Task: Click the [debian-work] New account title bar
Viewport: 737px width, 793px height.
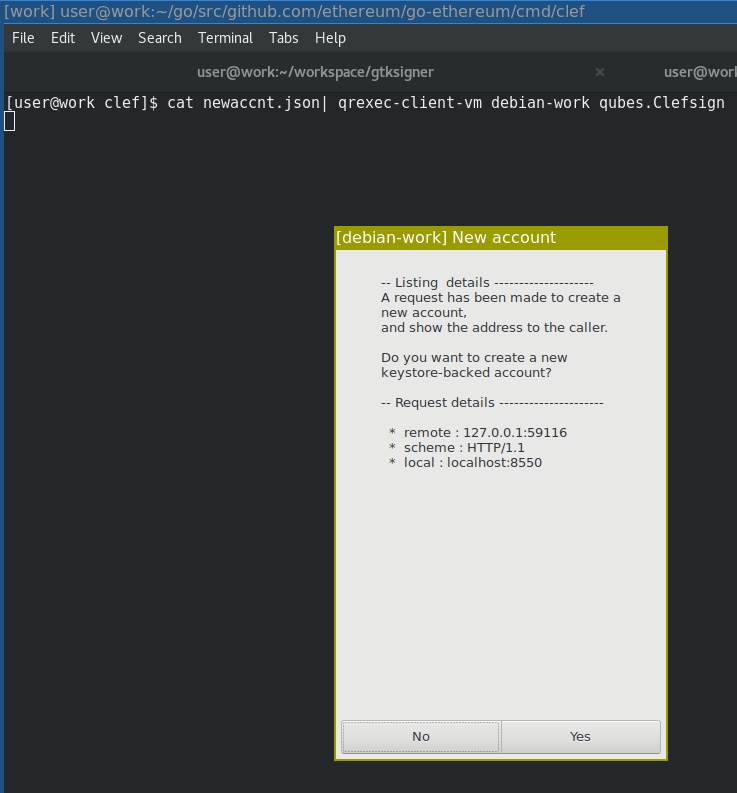Action: click(x=500, y=238)
